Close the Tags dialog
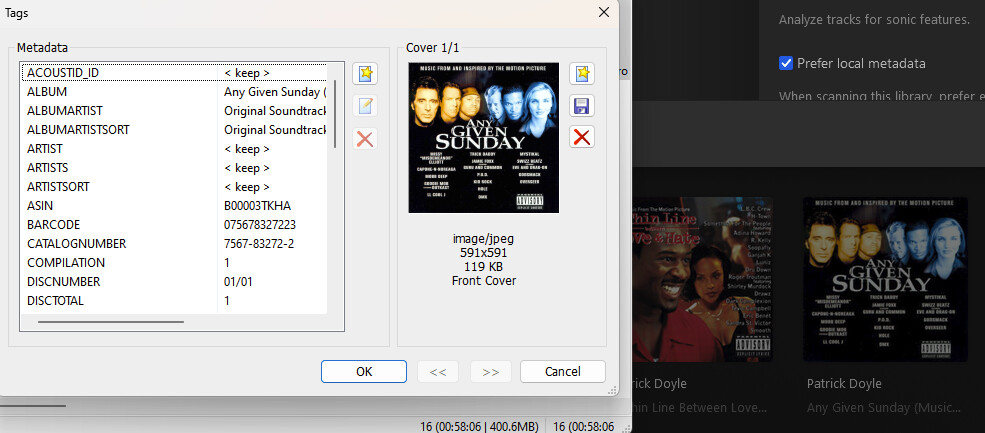This screenshot has width=985, height=433. (604, 12)
